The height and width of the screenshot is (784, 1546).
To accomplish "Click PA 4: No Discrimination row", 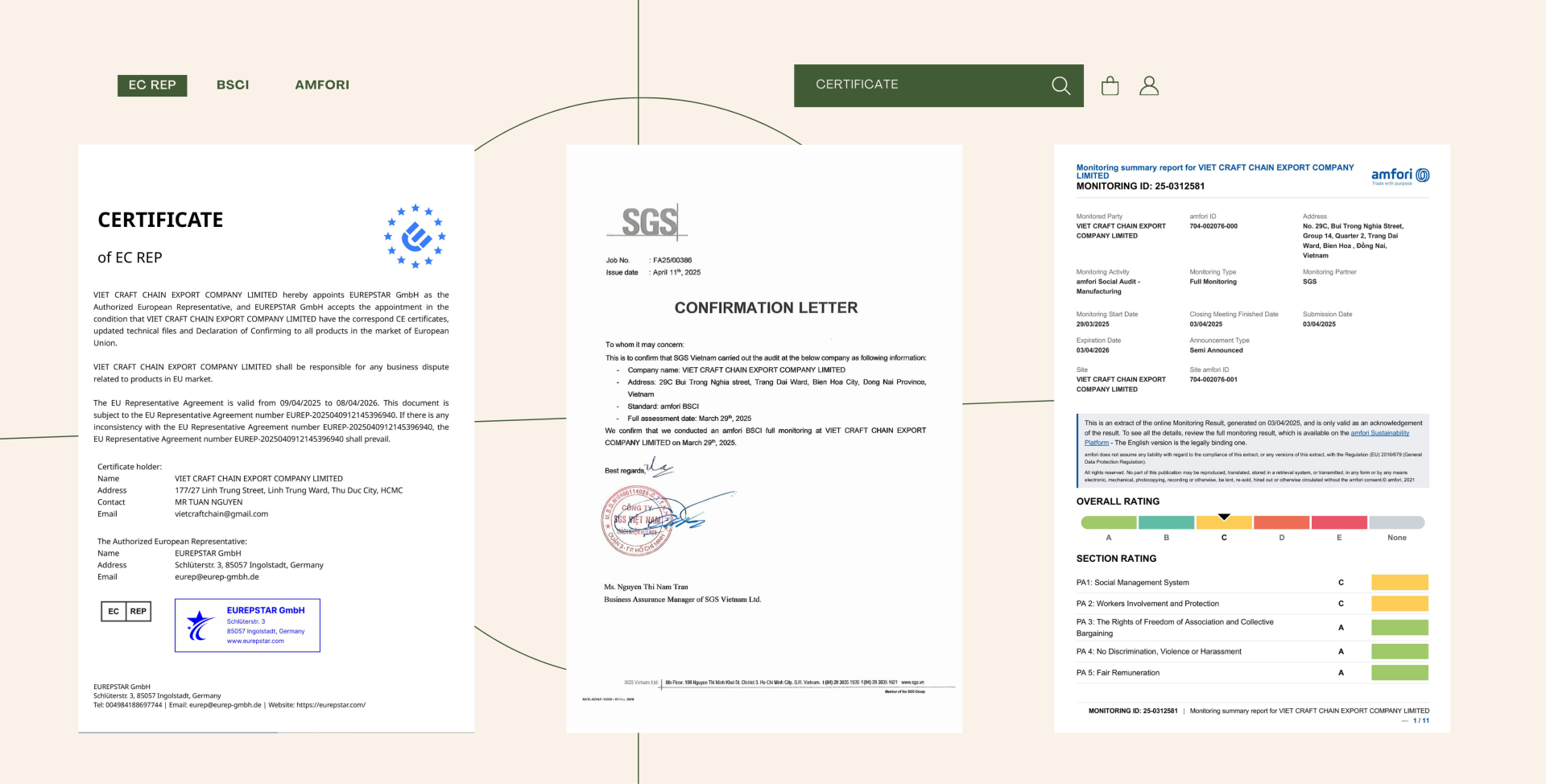I will (x=1252, y=652).
